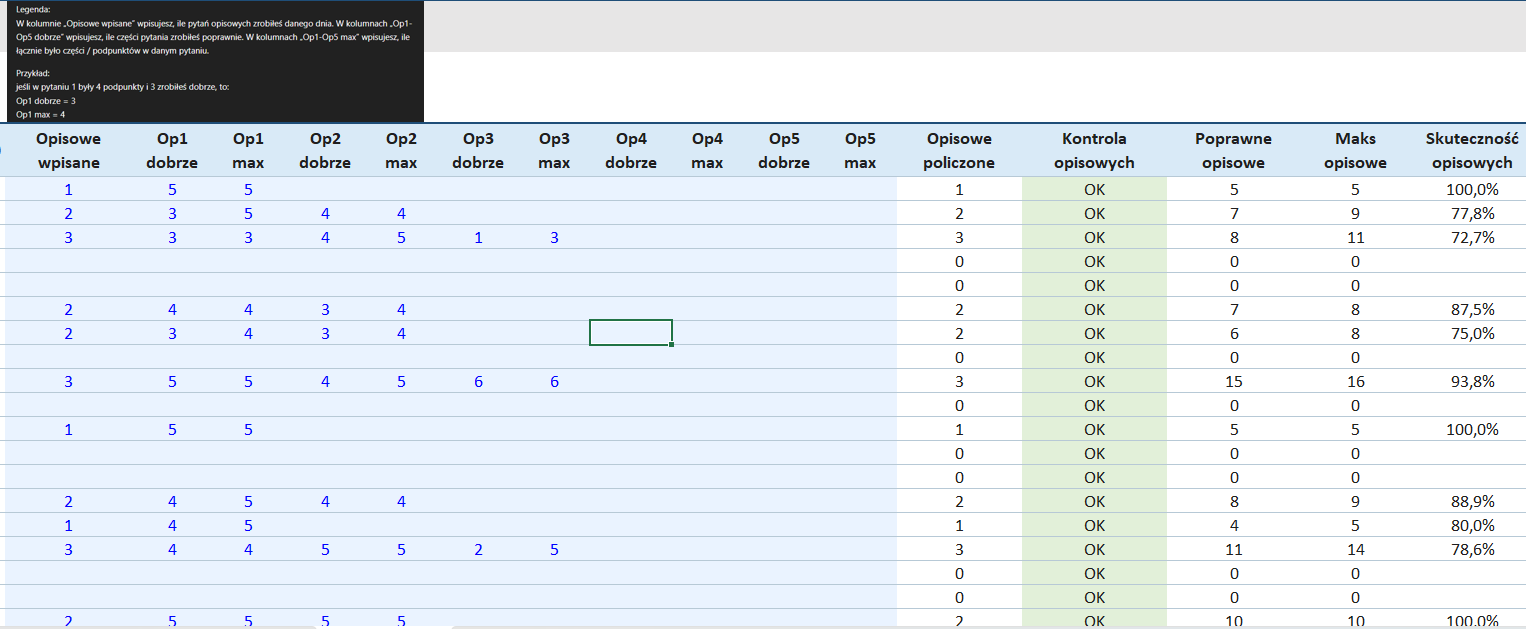Select the 'Kontrola opisowych' column header
The height and width of the screenshot is (629, 1526).
(x=1094, y=150)
